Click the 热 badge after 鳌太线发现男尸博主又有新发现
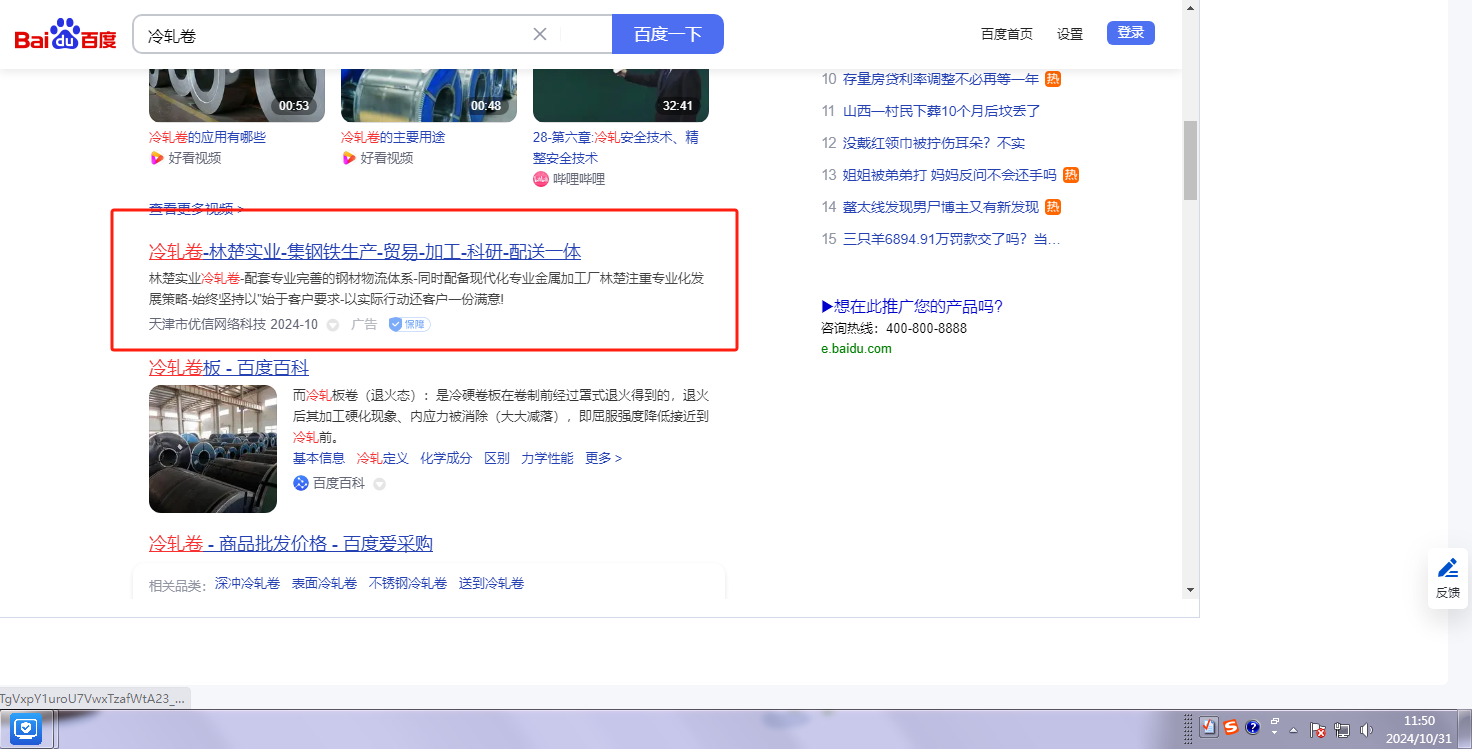1472x749 pixels. tap(1053, 207)
